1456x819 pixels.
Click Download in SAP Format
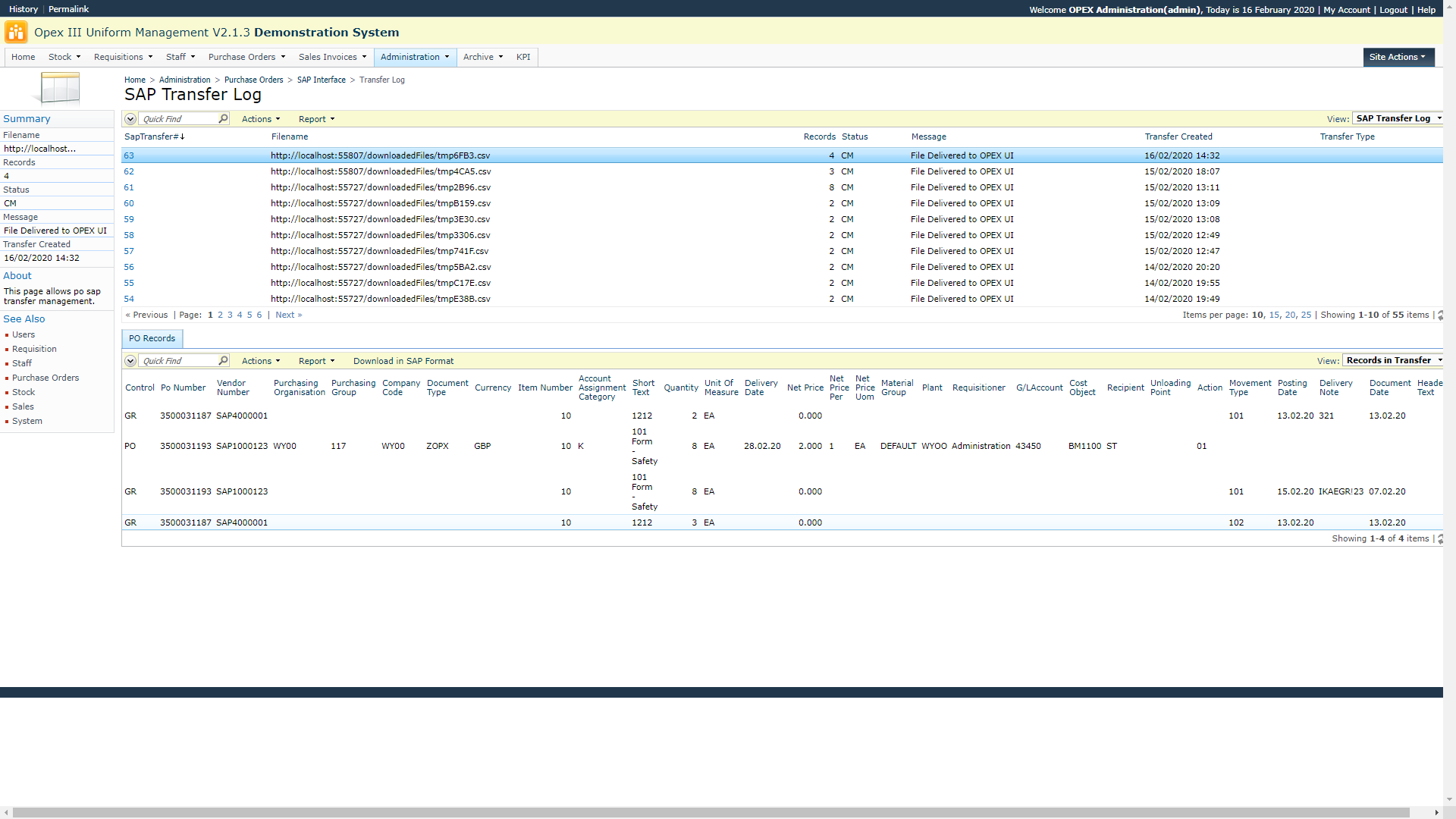(x=403, y=362)
